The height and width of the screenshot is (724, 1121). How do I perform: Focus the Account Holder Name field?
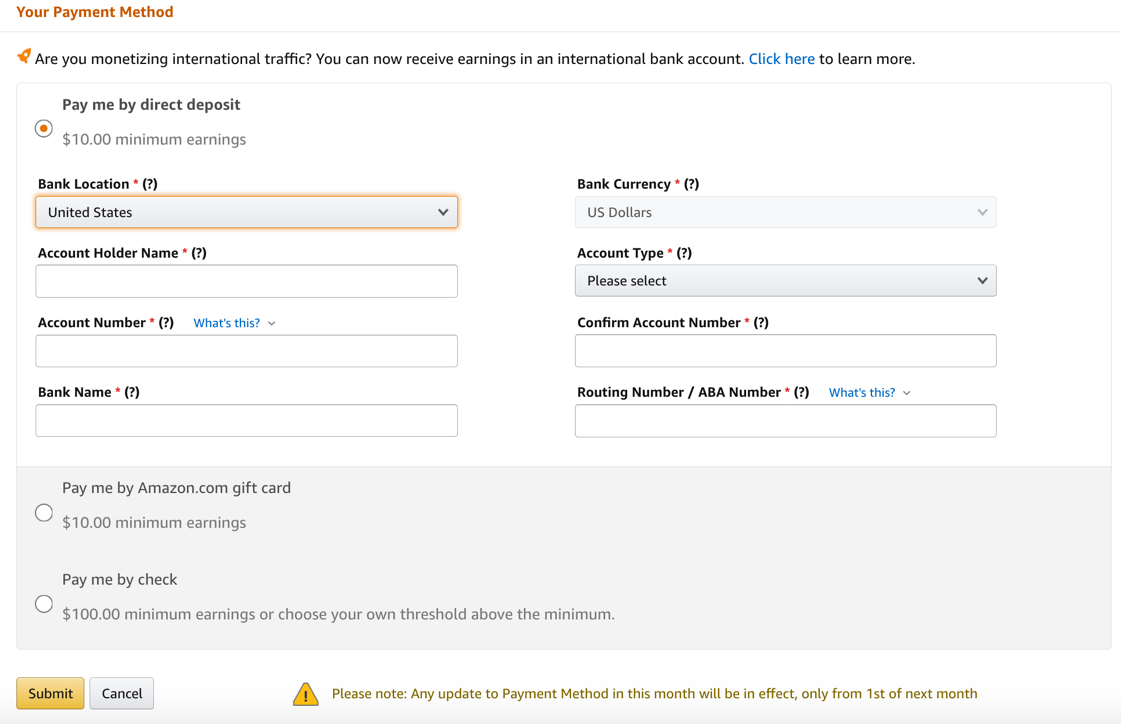pyautogui.click(x=246, y=281)
